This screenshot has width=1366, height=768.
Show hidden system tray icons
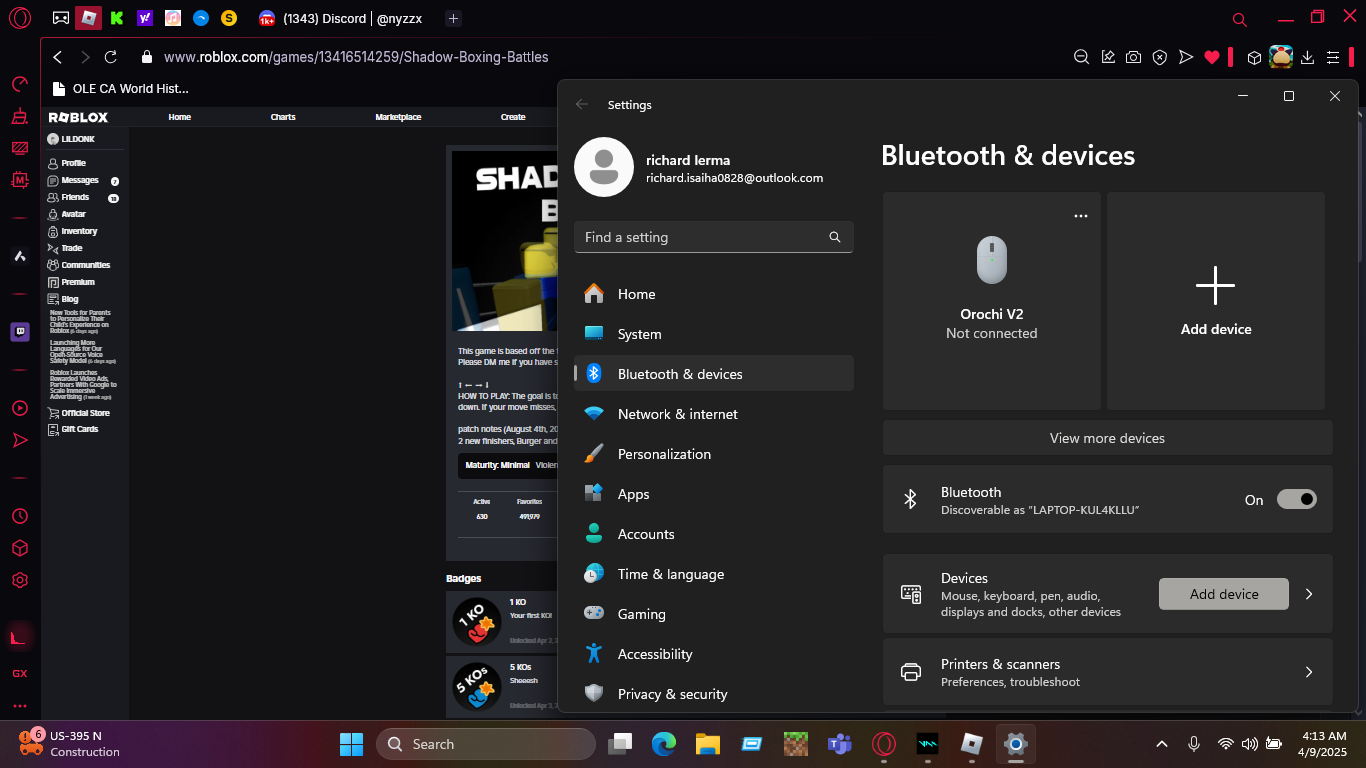[x=1162, y=744]
